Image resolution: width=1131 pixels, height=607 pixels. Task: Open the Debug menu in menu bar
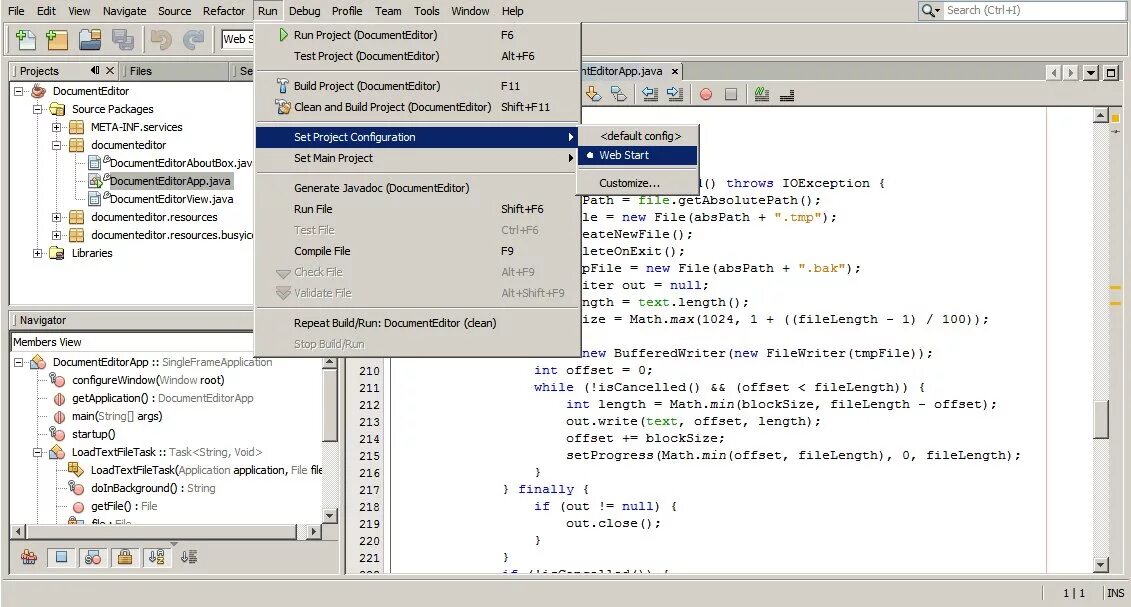[x=304, y=11]
